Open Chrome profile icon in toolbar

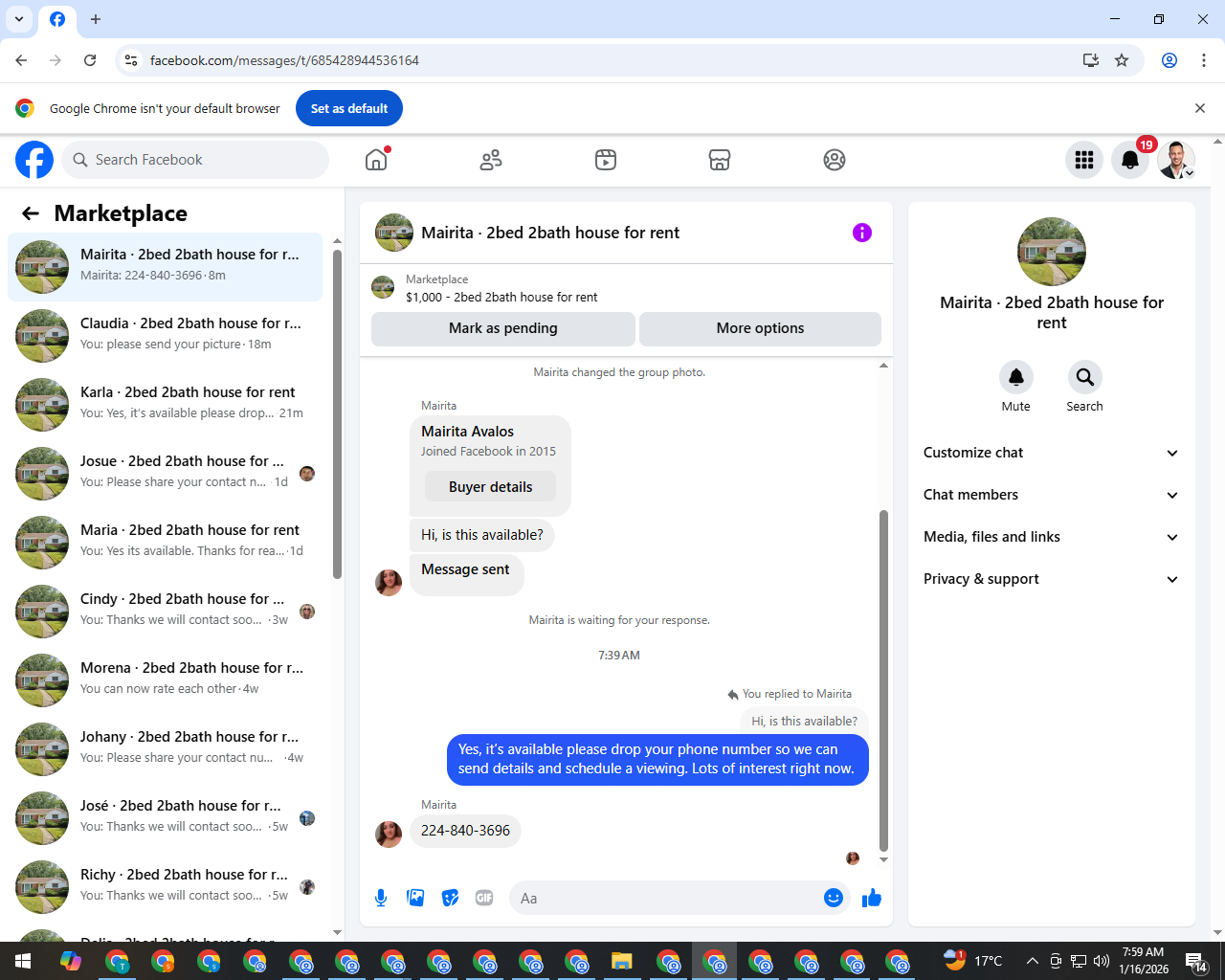(1169, 60)
